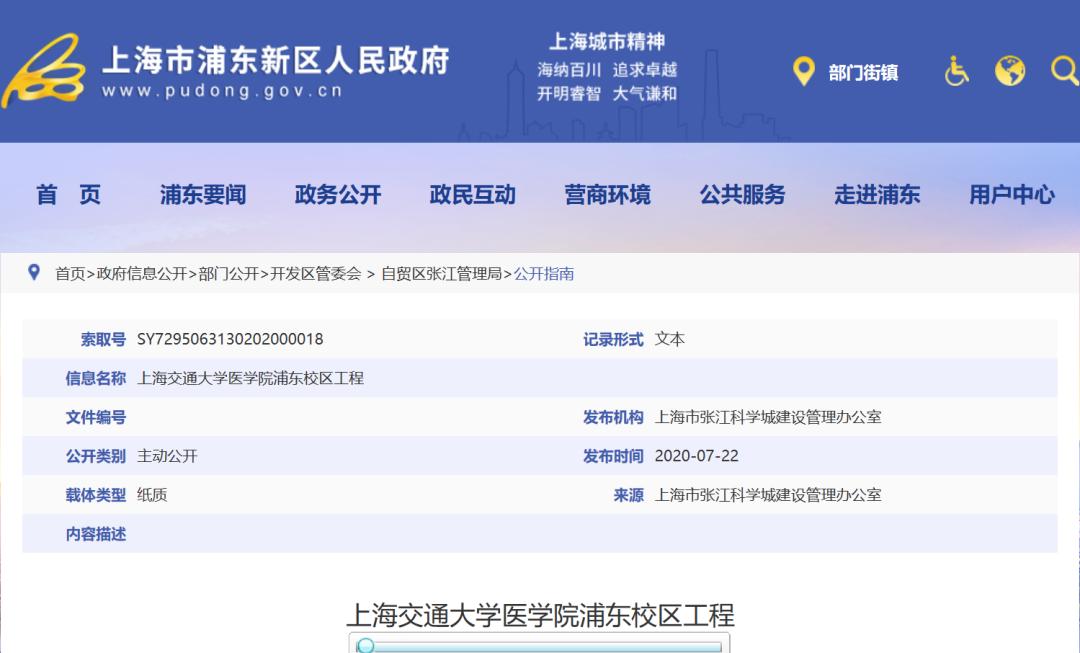Click 公开指南 breadcrumb link
Image resolution: width=1080 pixels, height=653 pixels.
tap(544, 273)
